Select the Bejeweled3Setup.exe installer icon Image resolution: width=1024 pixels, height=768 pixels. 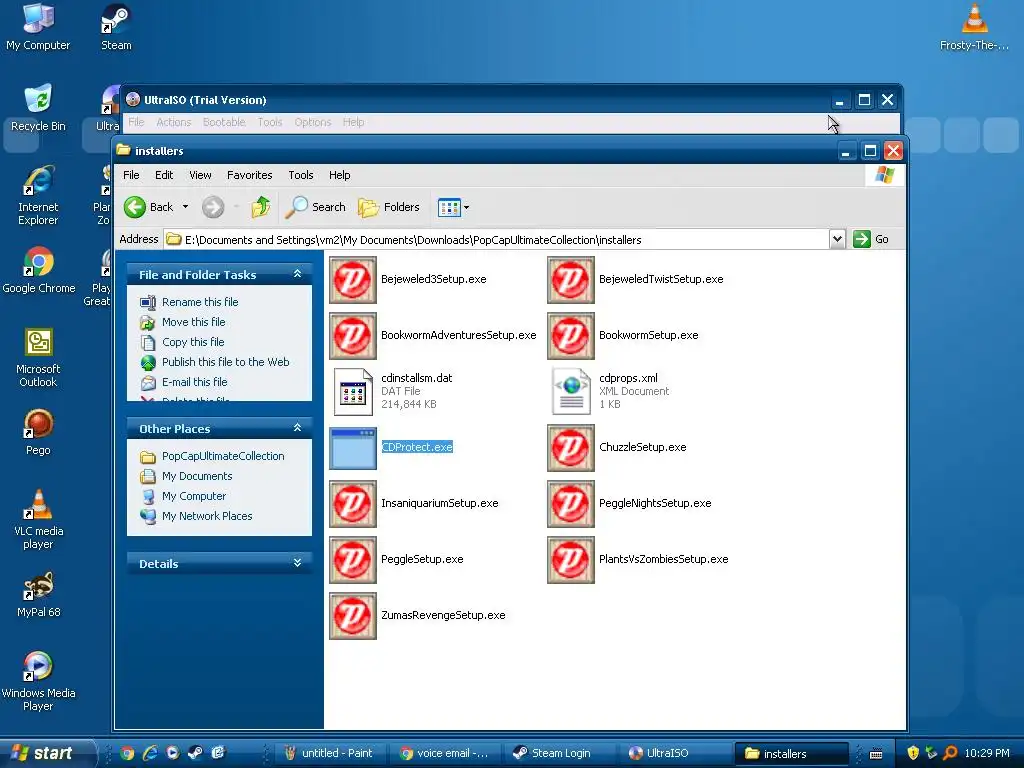tap(353, 280)
